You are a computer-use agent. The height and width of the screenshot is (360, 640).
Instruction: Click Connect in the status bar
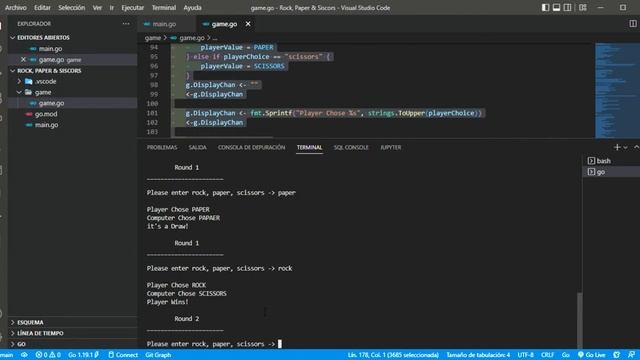coord(123,355)
